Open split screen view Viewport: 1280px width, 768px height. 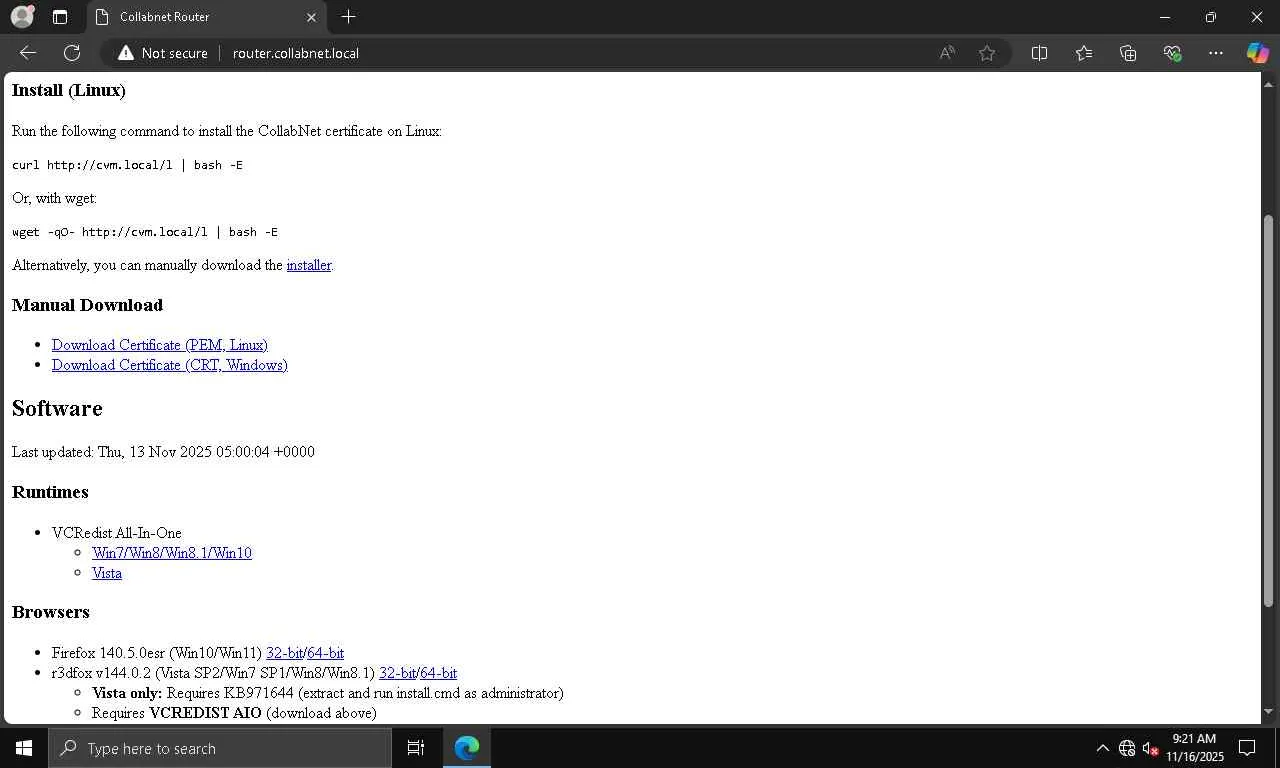[1039, 53]
